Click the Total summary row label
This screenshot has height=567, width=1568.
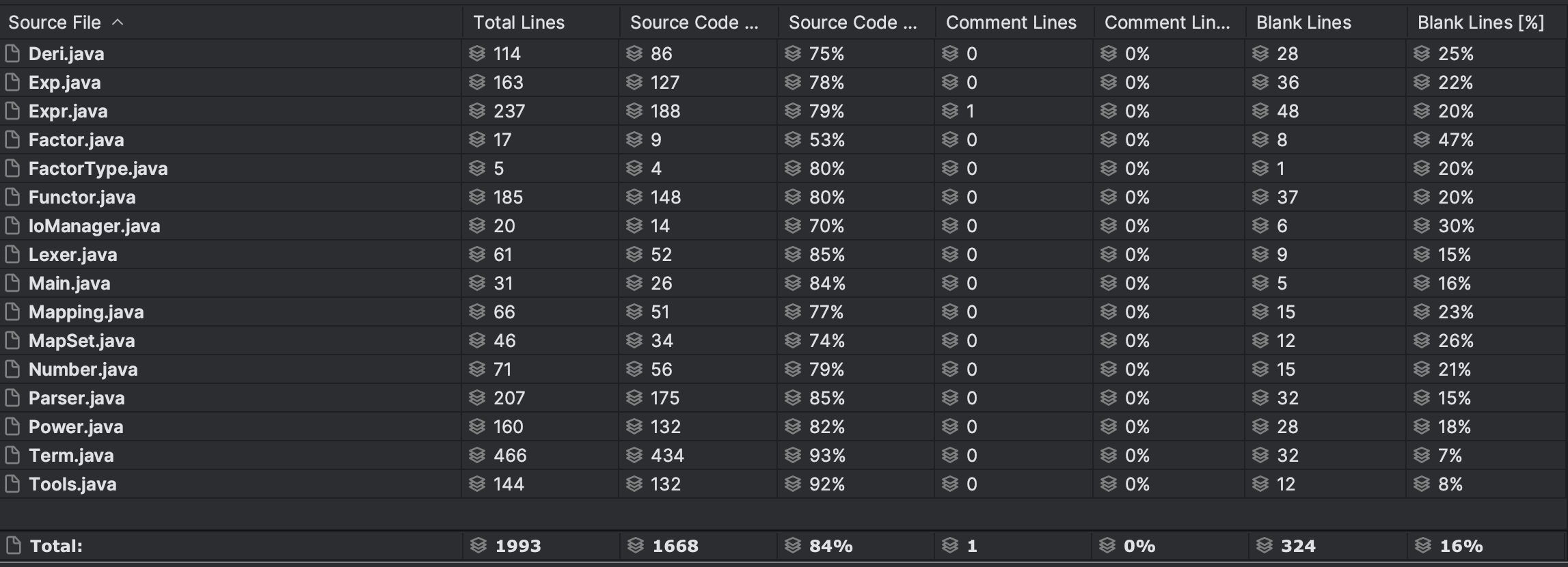pyautogui.click(x=56, y=546)
